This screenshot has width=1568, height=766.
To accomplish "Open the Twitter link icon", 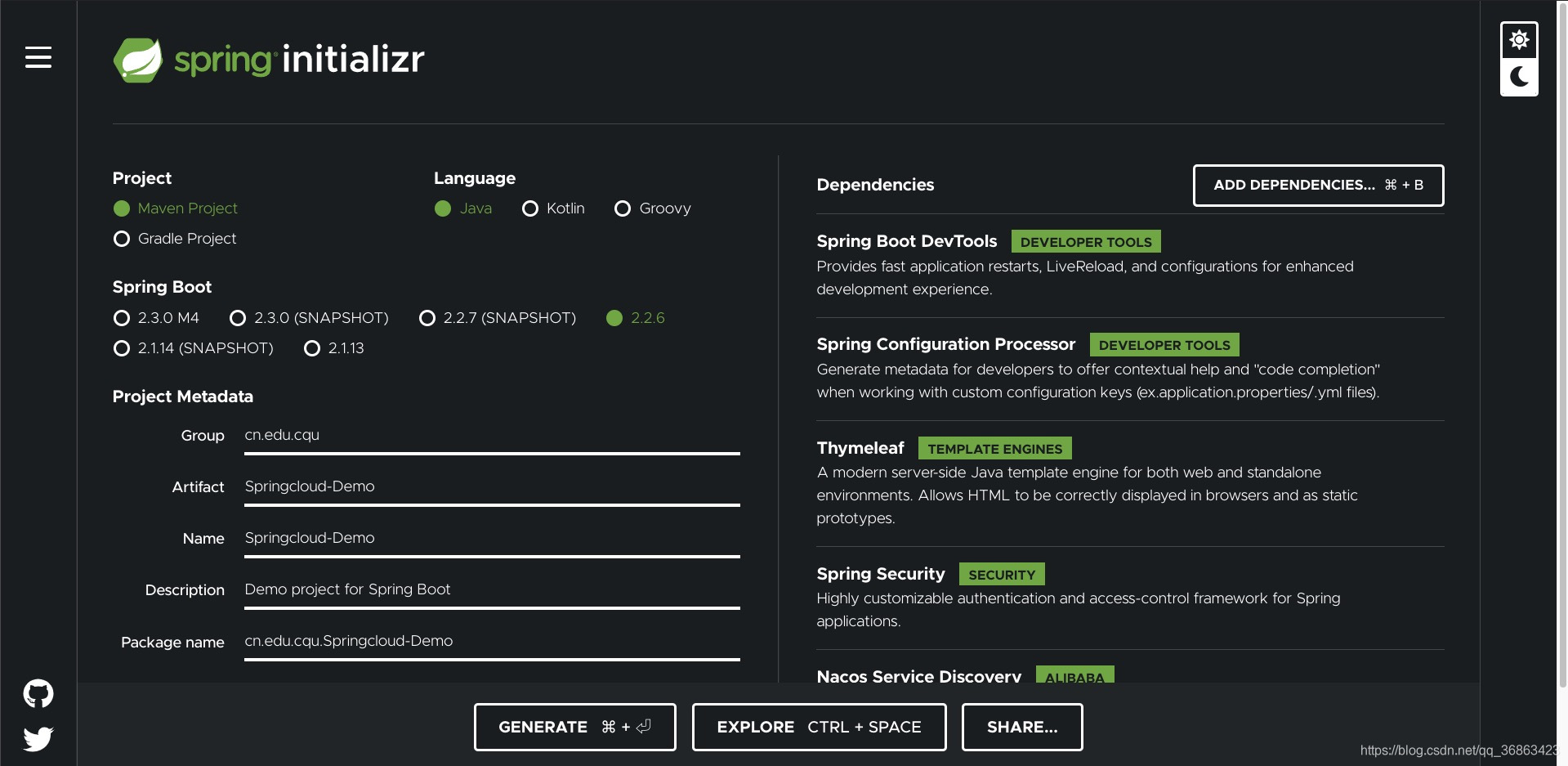I will (x=38, y=739).
